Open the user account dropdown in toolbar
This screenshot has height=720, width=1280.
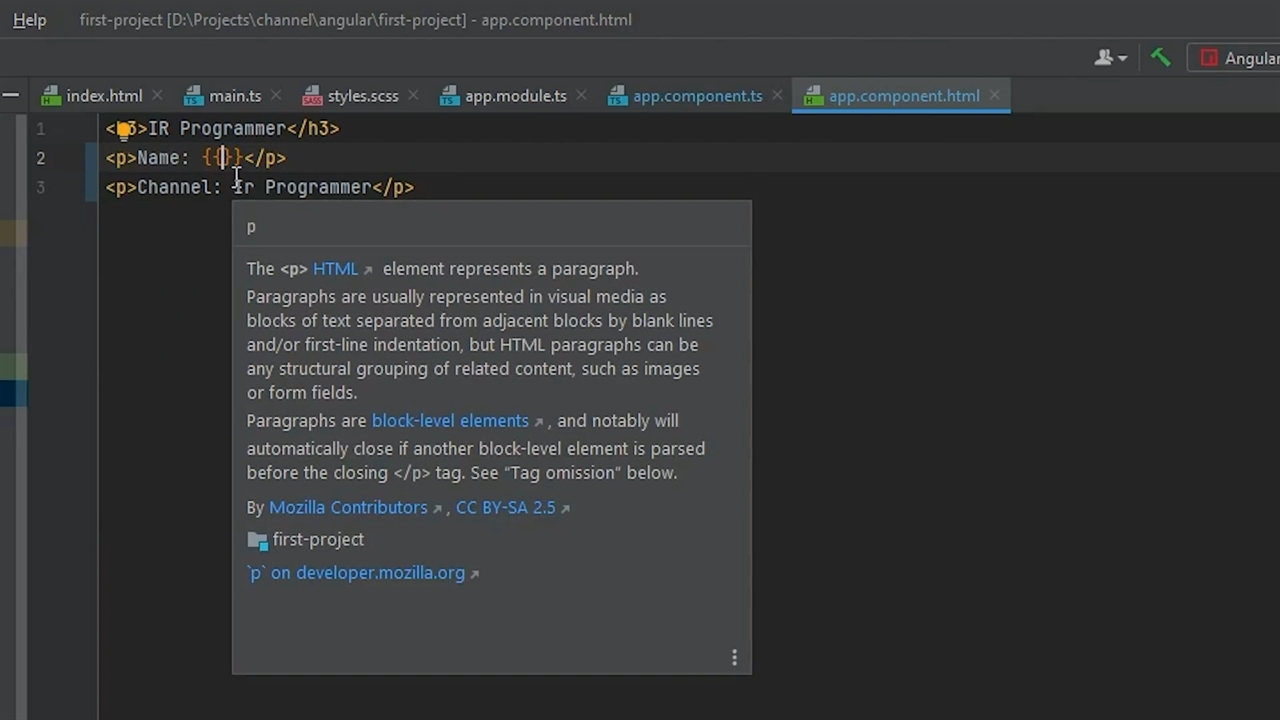(x=1110, y=58)
